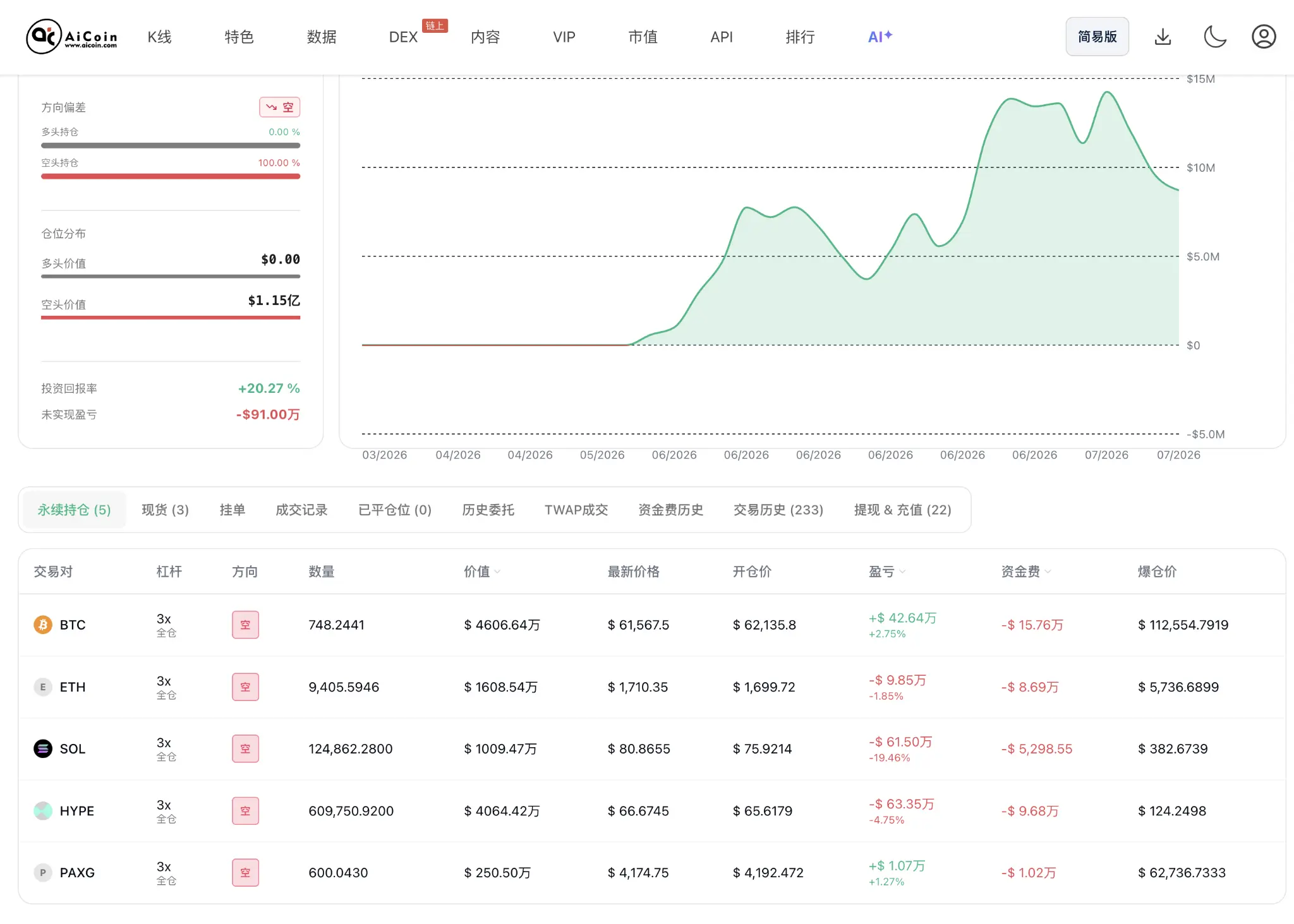The height and width of the screenshot is (924, 1294).
Task: Switch to the 成交记录 tab
Action: click(301, 510)
